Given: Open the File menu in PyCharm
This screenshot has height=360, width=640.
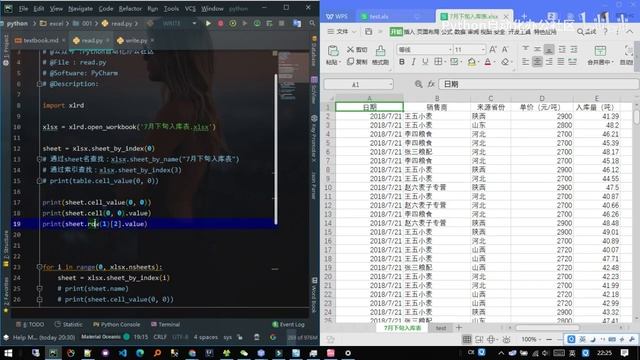Looking at the screenshot, I should (23, 9).
